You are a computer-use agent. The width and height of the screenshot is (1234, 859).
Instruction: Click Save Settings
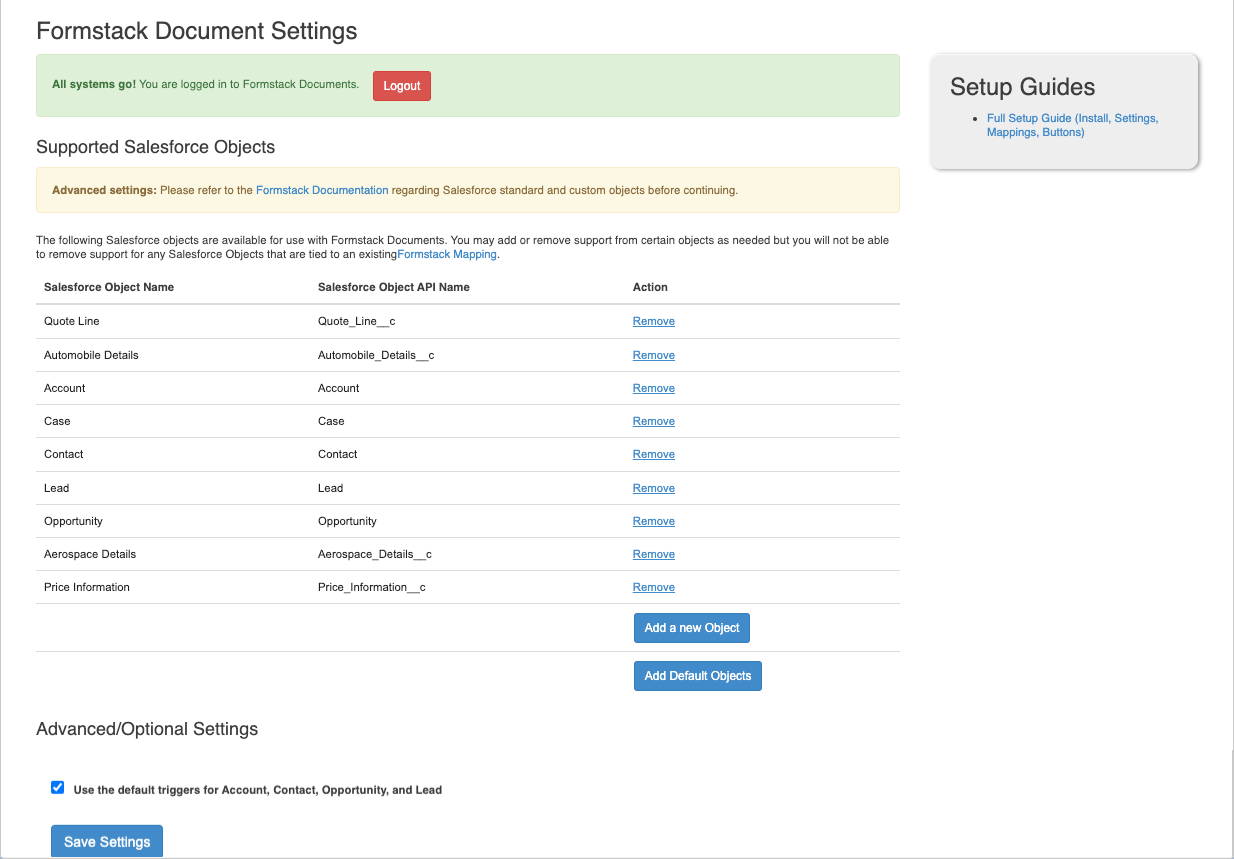[106, 840]
